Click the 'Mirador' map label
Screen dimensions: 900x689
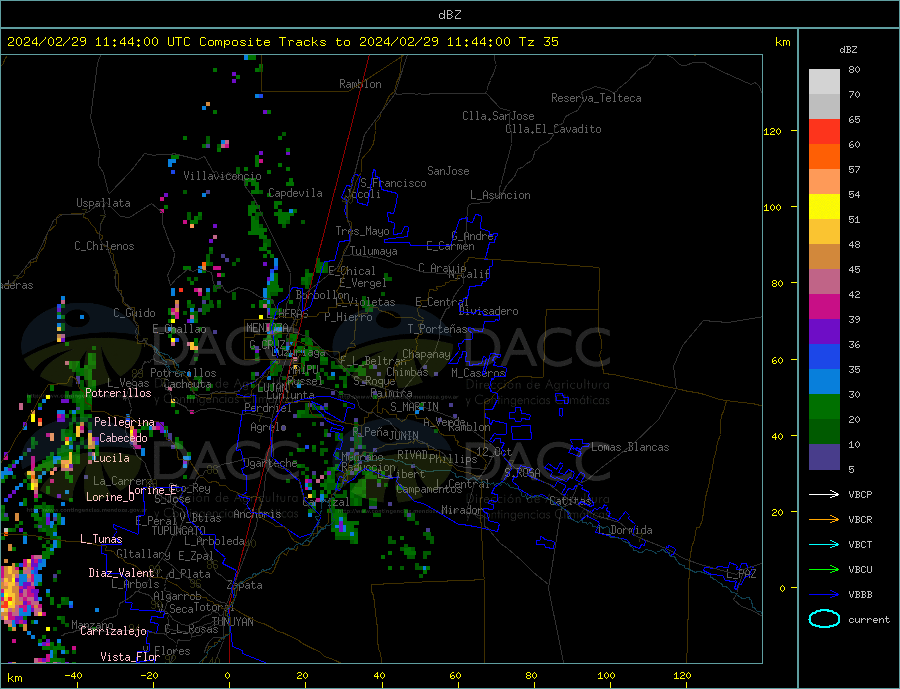(463, 510)
